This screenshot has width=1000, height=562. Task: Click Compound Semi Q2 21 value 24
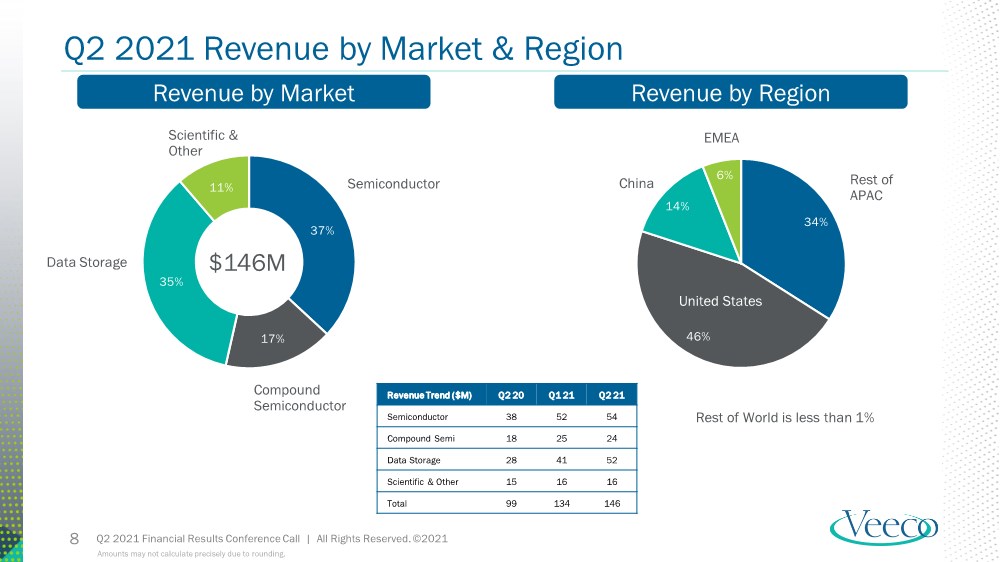click(x=612, y=438)
